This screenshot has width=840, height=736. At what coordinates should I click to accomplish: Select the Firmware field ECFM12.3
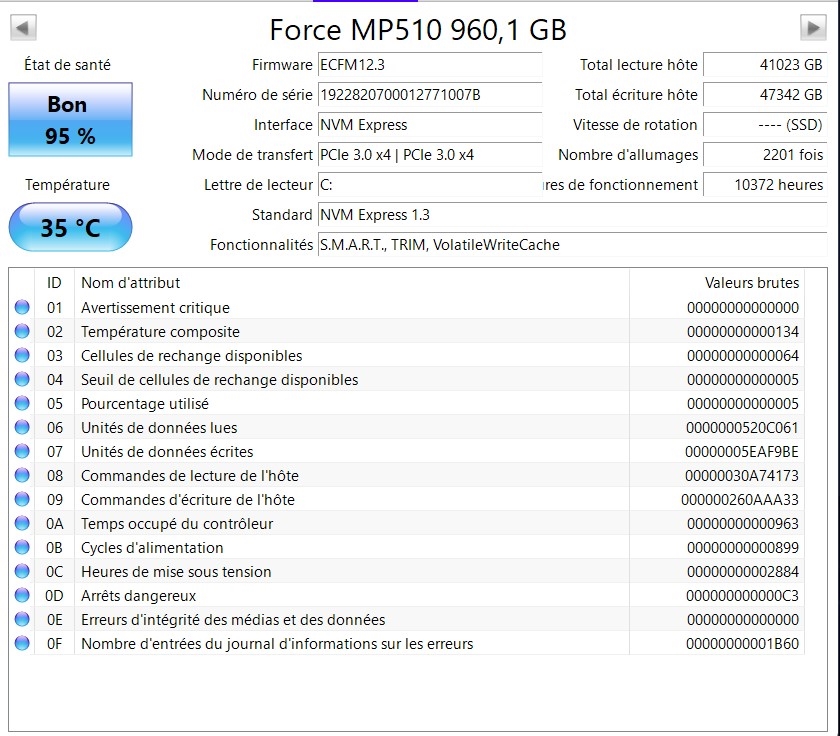(x=430, y=65)
